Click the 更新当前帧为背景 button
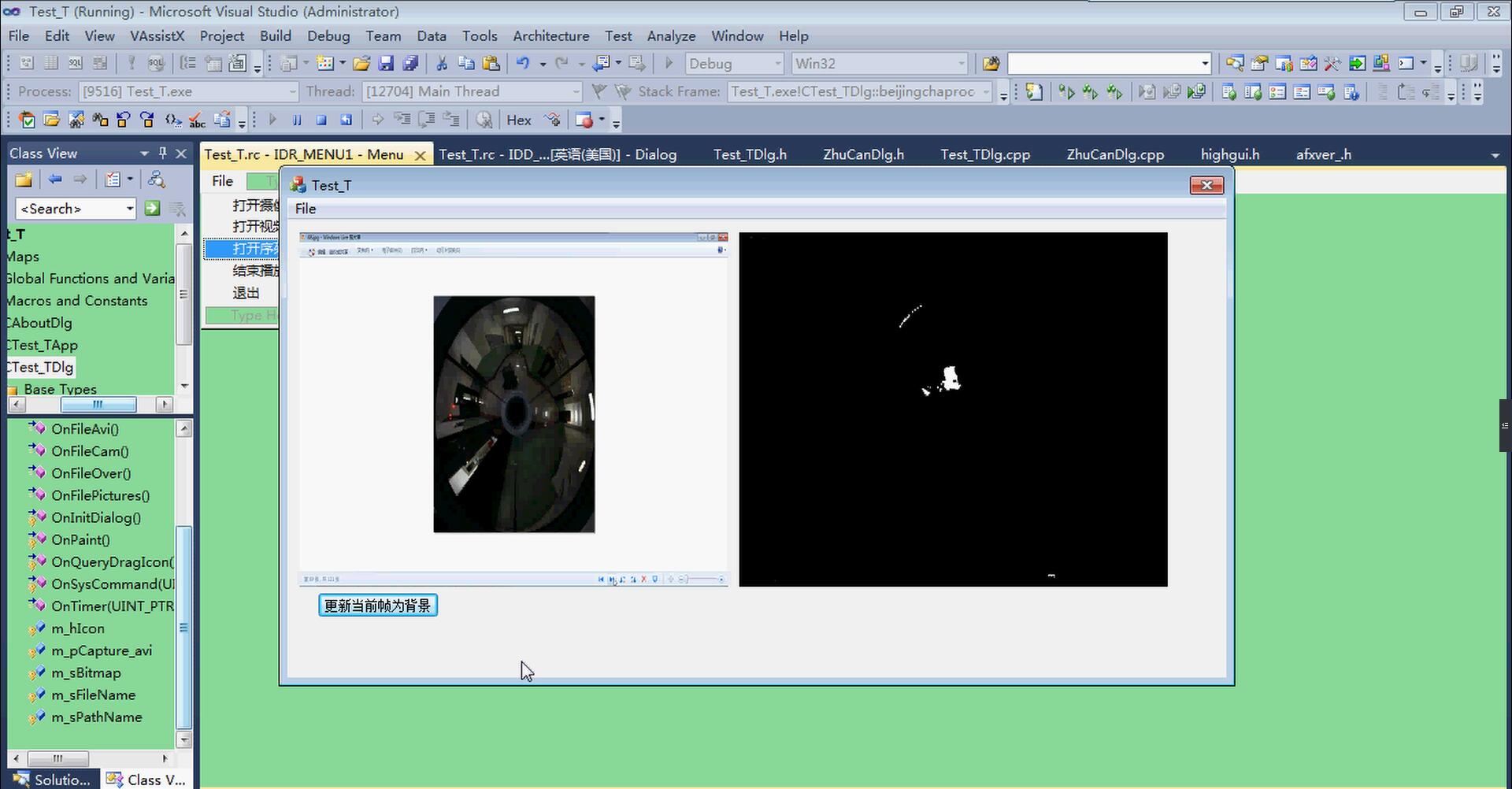The image size is (1512, 789). (x=378, y=606)
